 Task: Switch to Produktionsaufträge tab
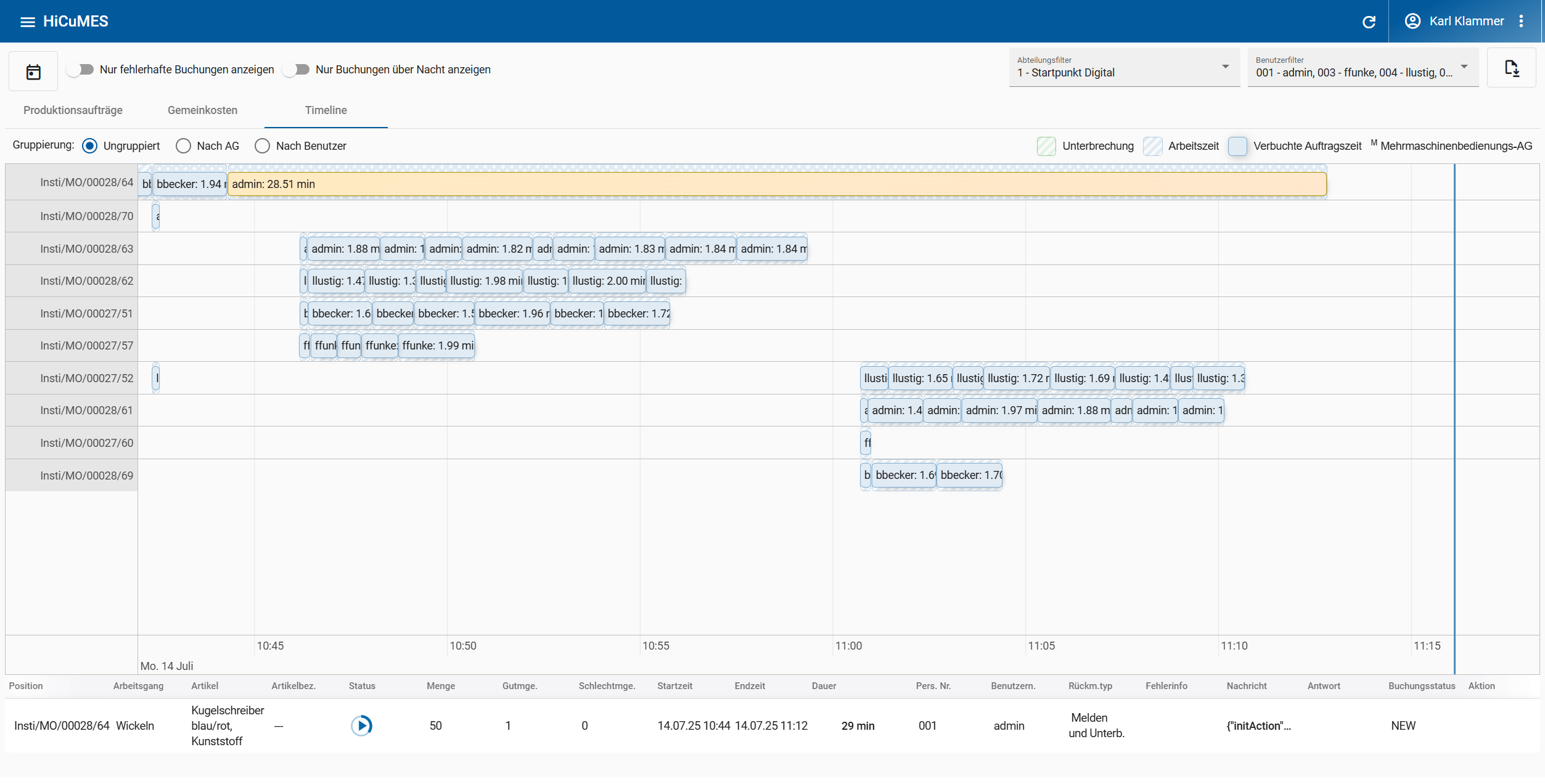pyautogui.click(x=73, y=110)
